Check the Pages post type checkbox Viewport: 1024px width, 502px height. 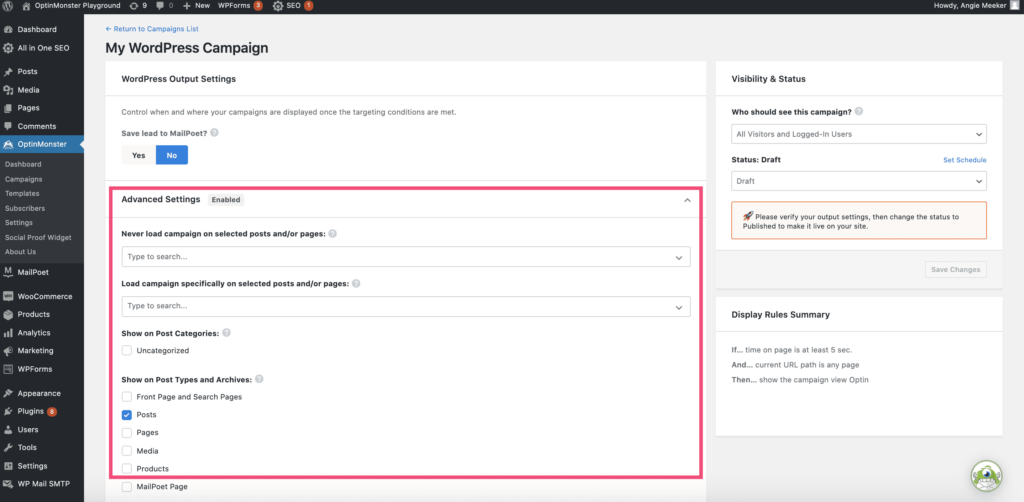pos(127,433)
